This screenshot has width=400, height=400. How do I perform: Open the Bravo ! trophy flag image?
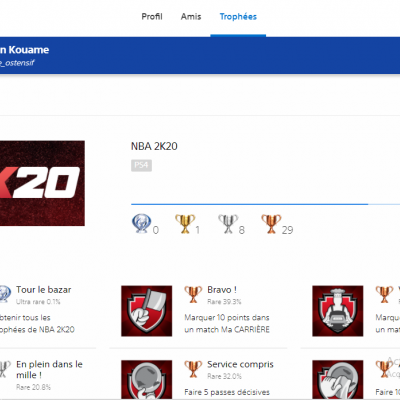147,311
